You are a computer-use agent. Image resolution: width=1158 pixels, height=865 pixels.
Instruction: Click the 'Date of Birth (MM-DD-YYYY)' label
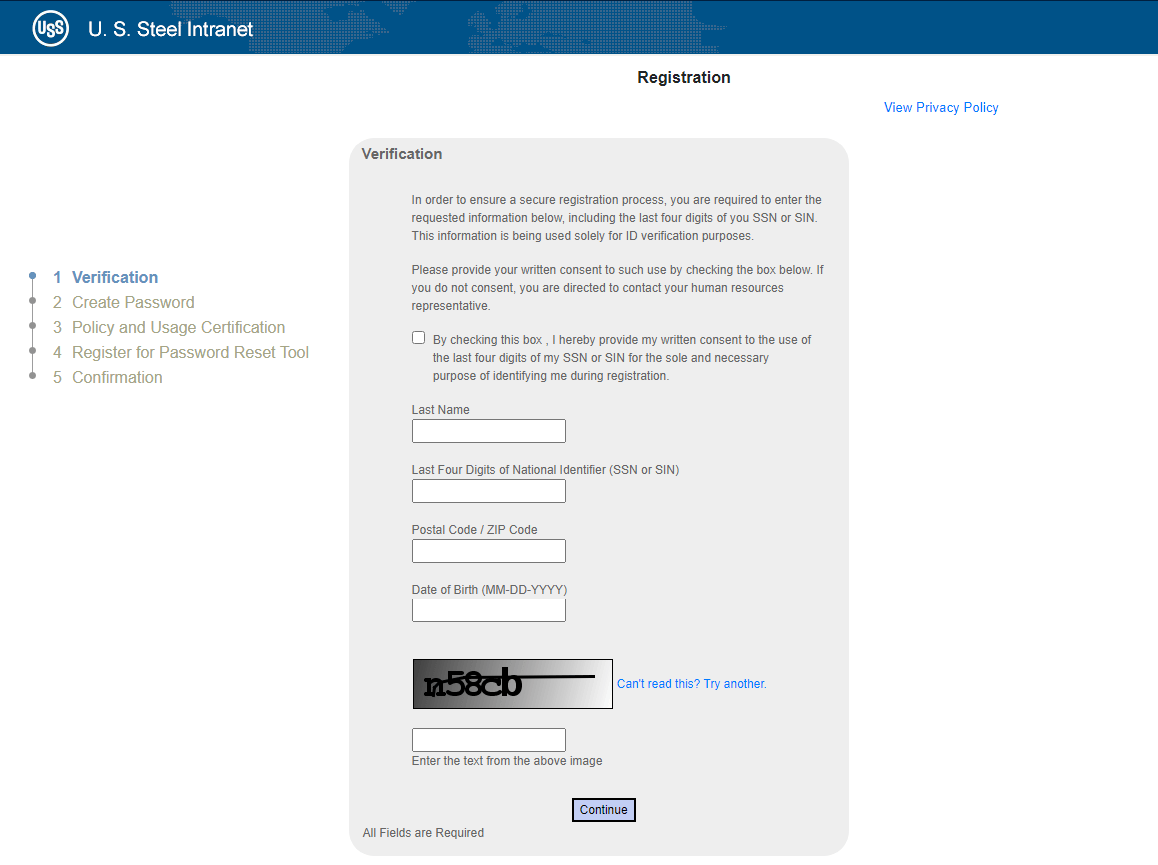click(489, 589)
